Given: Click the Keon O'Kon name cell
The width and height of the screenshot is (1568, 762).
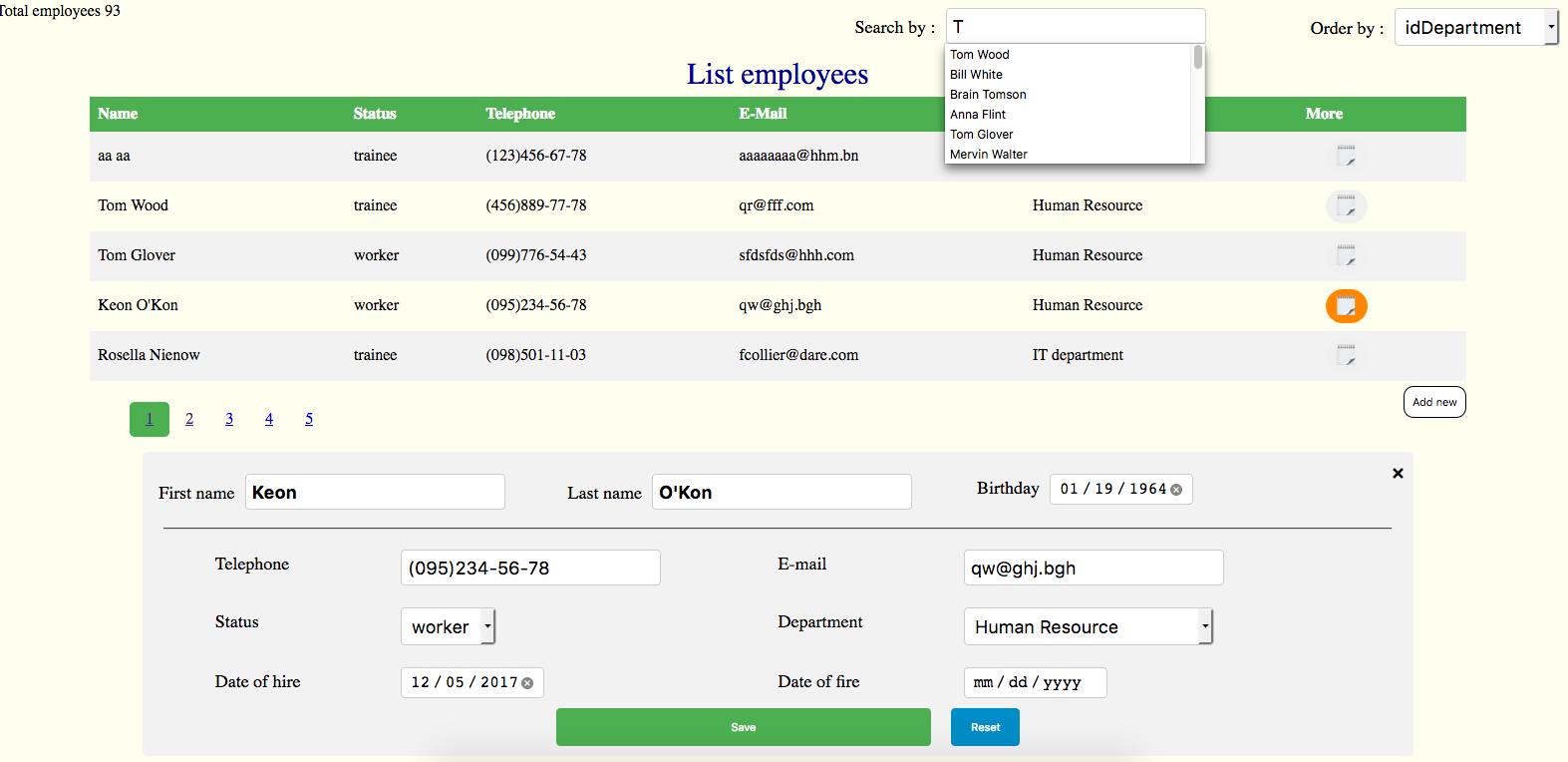Looking at the screenshot, I should (138, 305).
